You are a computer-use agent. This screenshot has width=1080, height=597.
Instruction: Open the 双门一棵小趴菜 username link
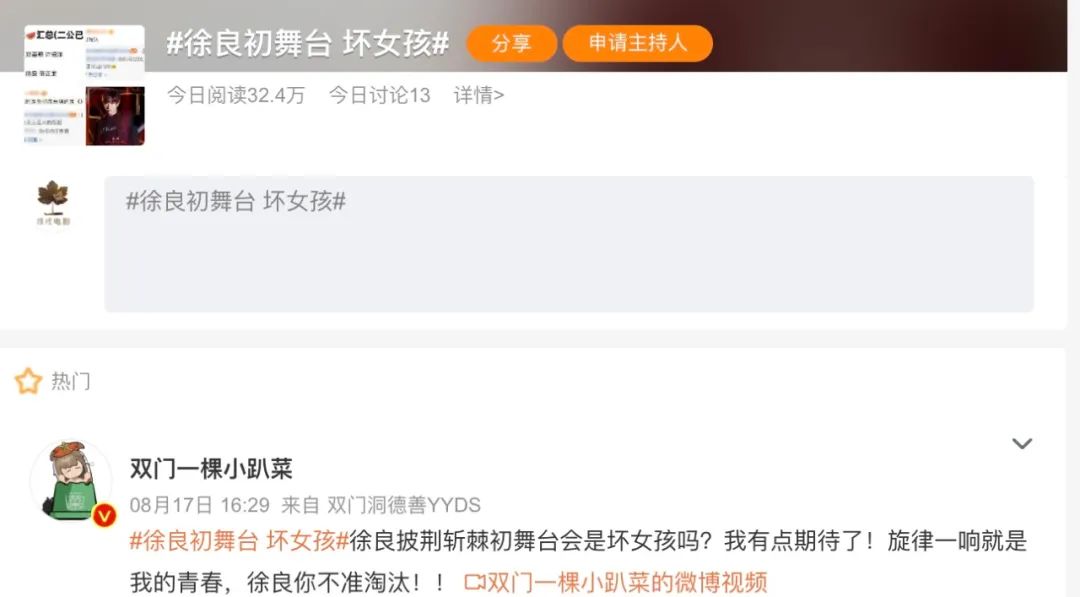click(211, 469)
